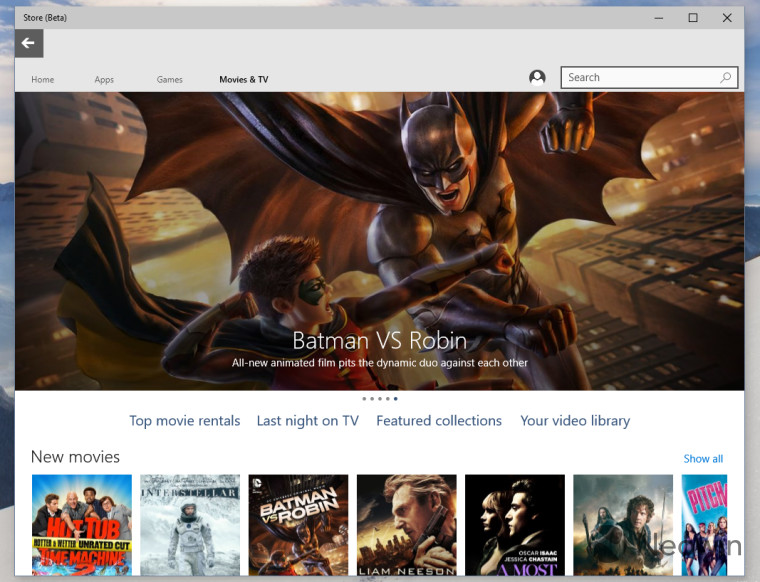Minimize the Store window
Screen dimensions: 760x582
(x=658, y=18)
